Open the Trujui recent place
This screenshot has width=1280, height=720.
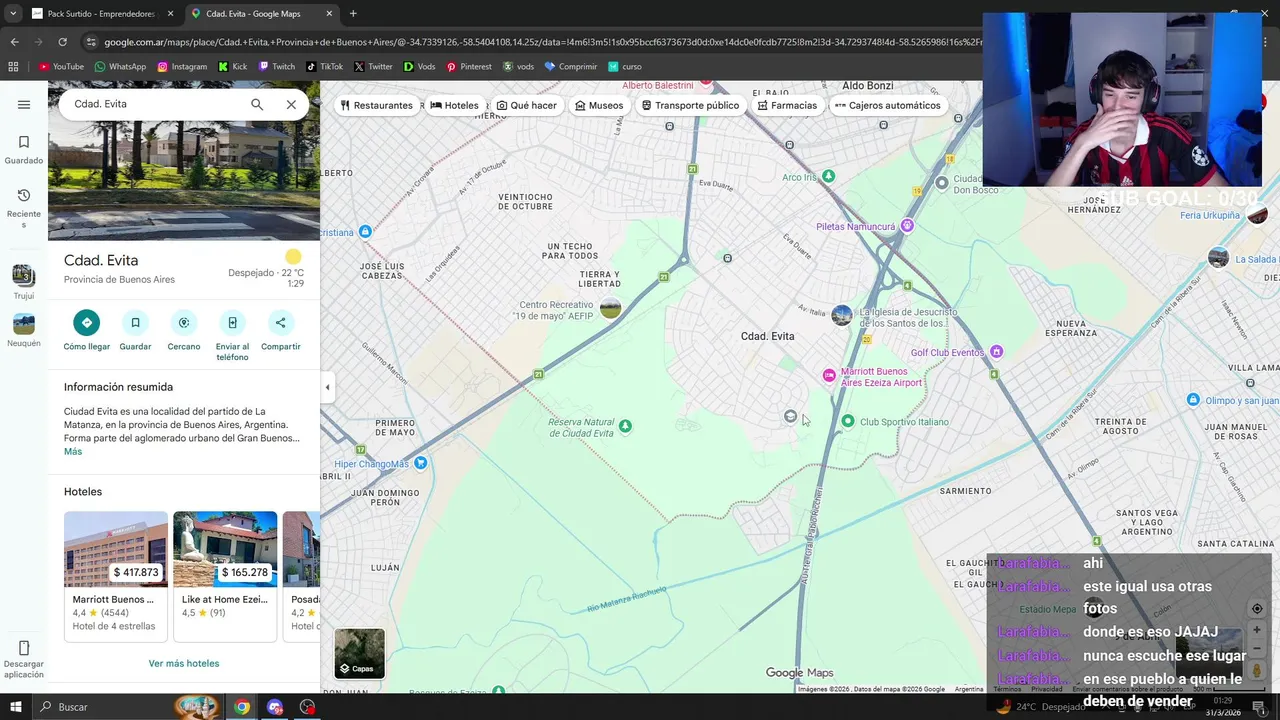click(x=24, y=282)
